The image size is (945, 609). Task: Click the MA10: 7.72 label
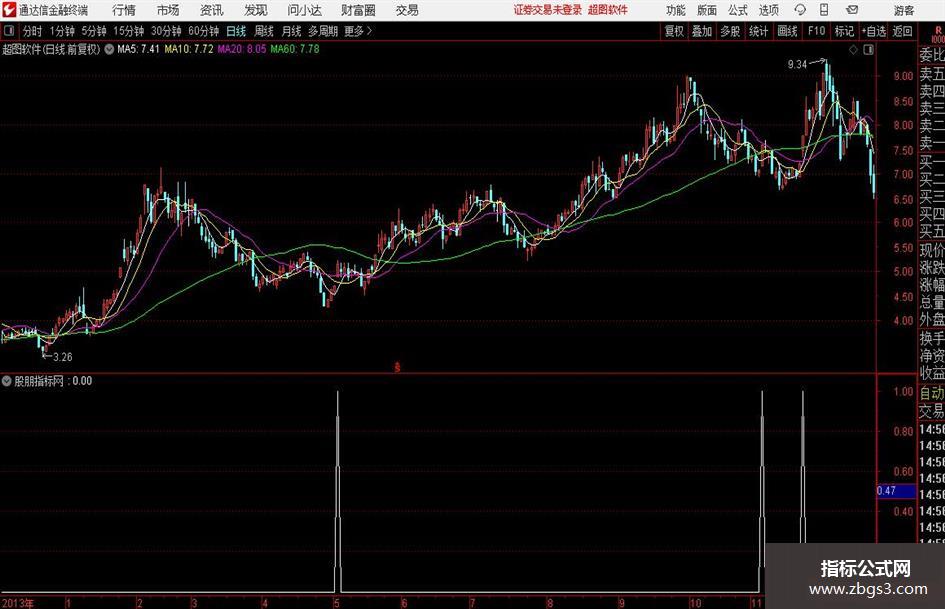coord(189,49)
